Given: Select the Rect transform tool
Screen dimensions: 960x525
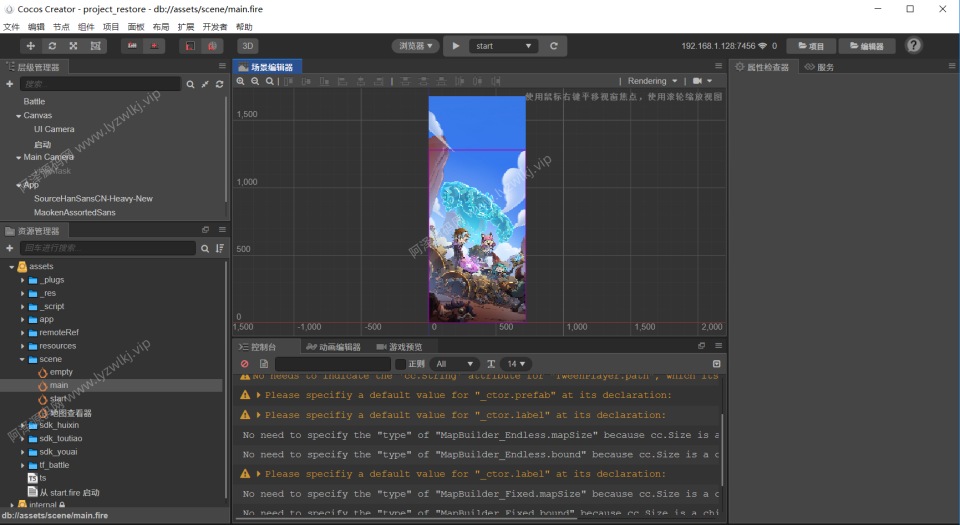Looking at the screenshot, I should coord(96,46).
